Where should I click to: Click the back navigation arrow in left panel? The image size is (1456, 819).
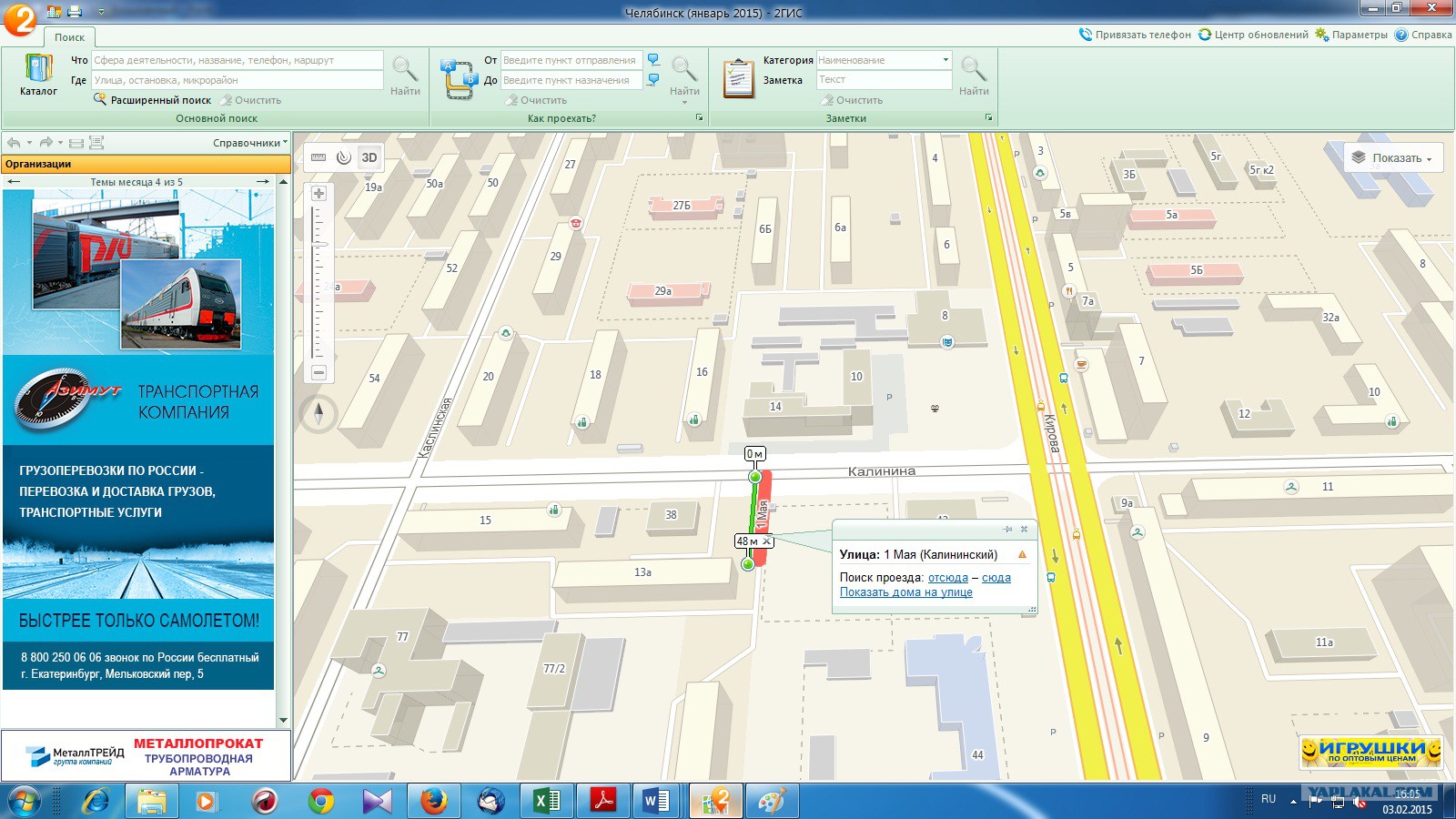coord(14,143)
